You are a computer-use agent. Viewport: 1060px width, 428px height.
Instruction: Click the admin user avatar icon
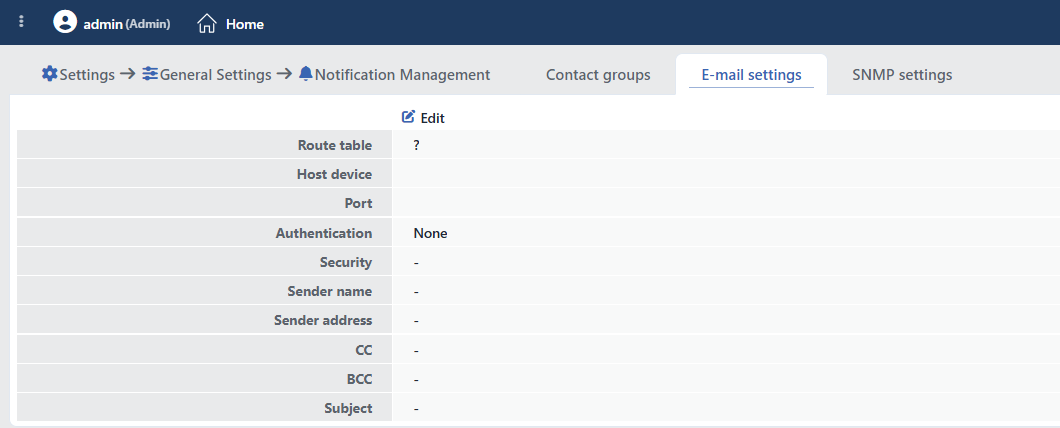click(x=65, y=22)
